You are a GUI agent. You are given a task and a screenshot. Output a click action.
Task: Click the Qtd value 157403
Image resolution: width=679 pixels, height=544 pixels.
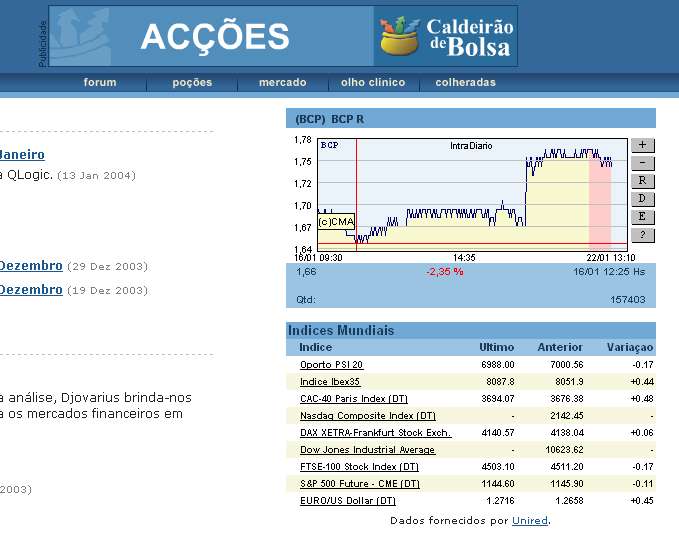tap(627, 300)
